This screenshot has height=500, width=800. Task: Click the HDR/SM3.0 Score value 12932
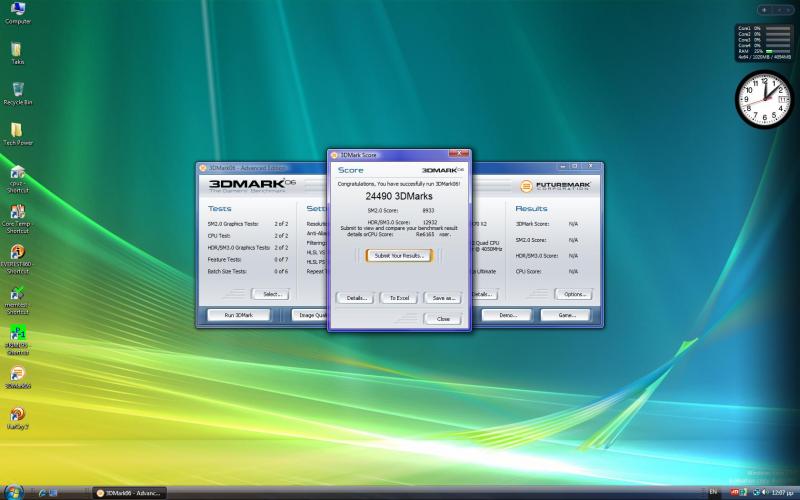pyautogui.click(x=430, y=222)
